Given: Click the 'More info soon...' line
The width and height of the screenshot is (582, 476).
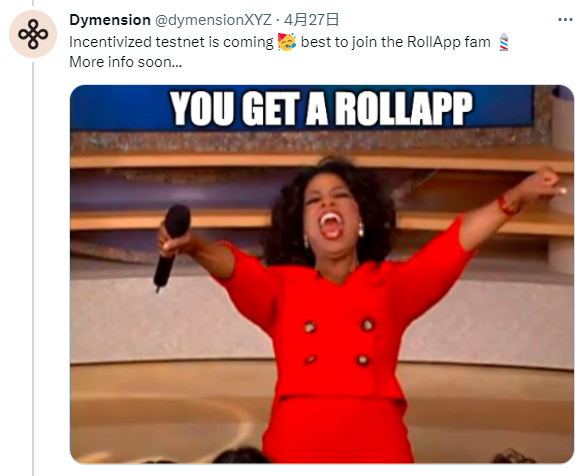Looking at the screenshot, I should 125,62.
